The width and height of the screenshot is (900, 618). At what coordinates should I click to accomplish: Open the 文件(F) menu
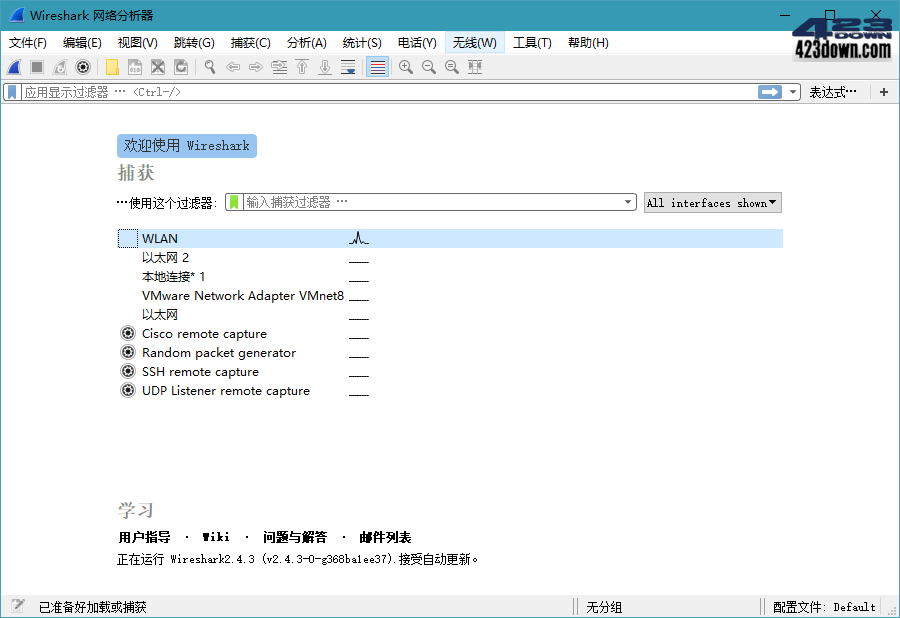pos(28,43)
